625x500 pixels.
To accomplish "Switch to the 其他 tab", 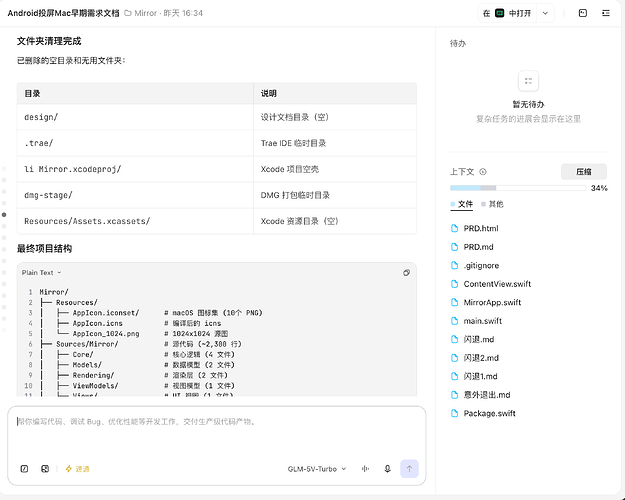I will click(x=492, y=204).
